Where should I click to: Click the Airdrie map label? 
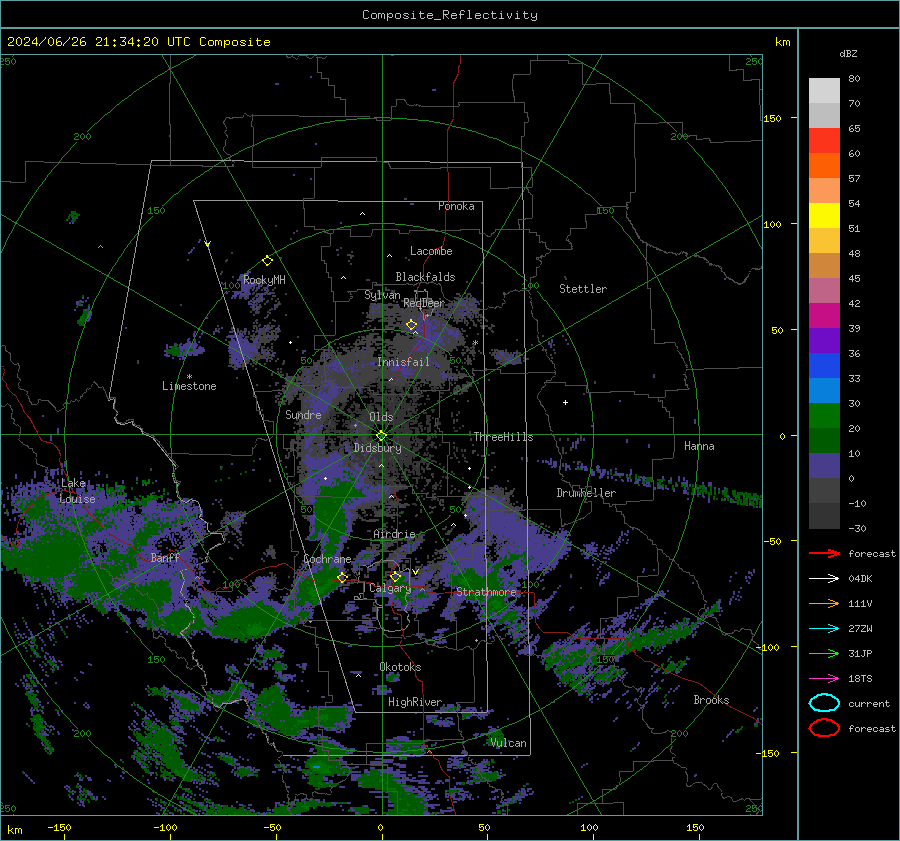[394, 534]
